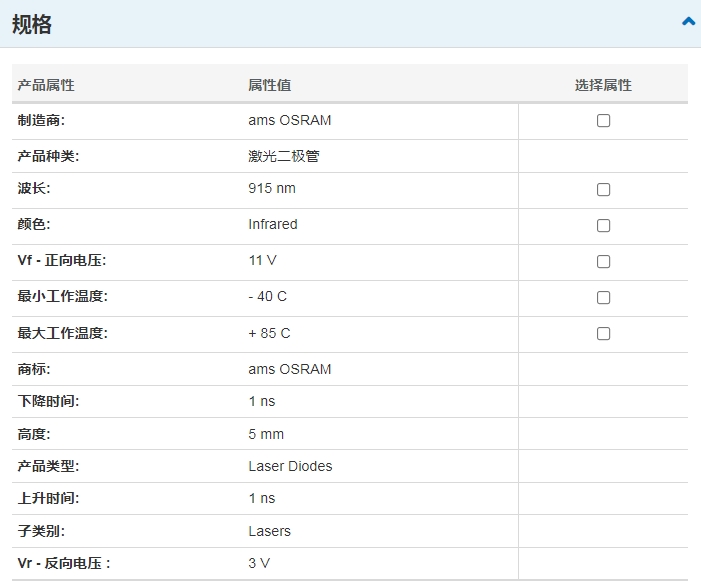This screenshot has width=701, height=581.
Task: Check the 波长 915 nm attribute box
Action: [603, 189]
